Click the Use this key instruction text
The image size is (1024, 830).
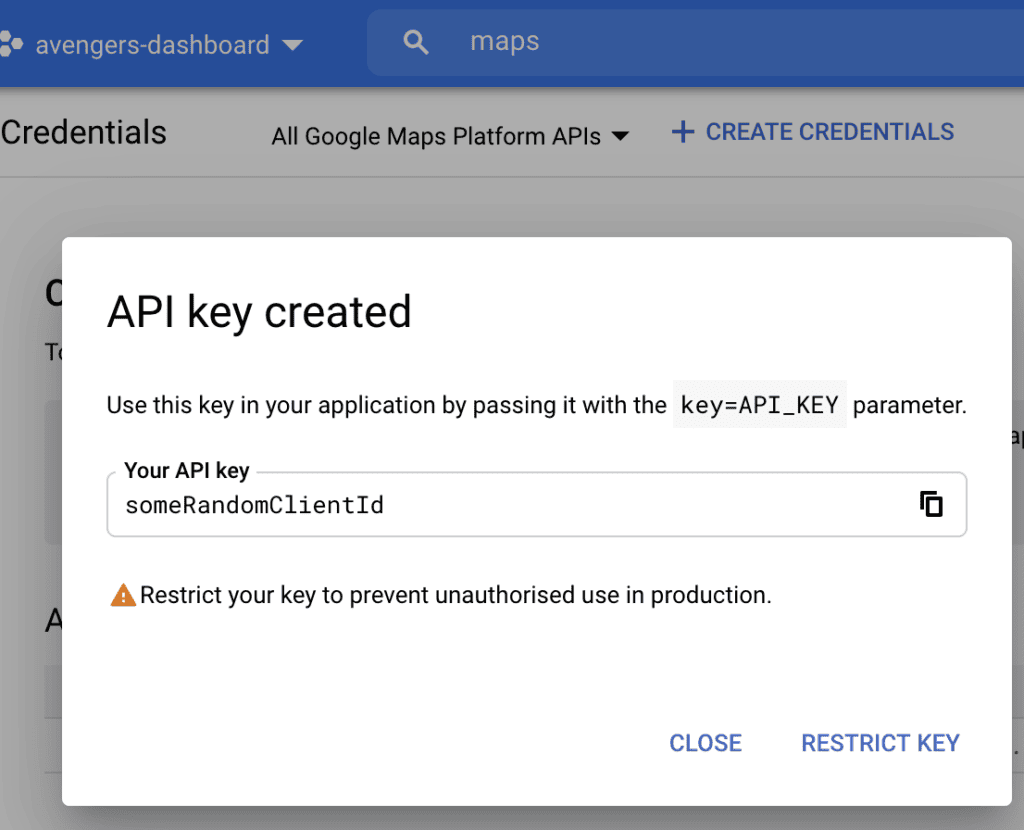(387, 405)
